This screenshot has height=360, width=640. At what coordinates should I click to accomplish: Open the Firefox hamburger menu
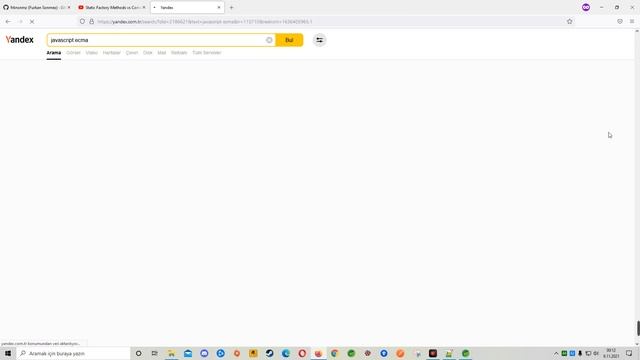632,22
